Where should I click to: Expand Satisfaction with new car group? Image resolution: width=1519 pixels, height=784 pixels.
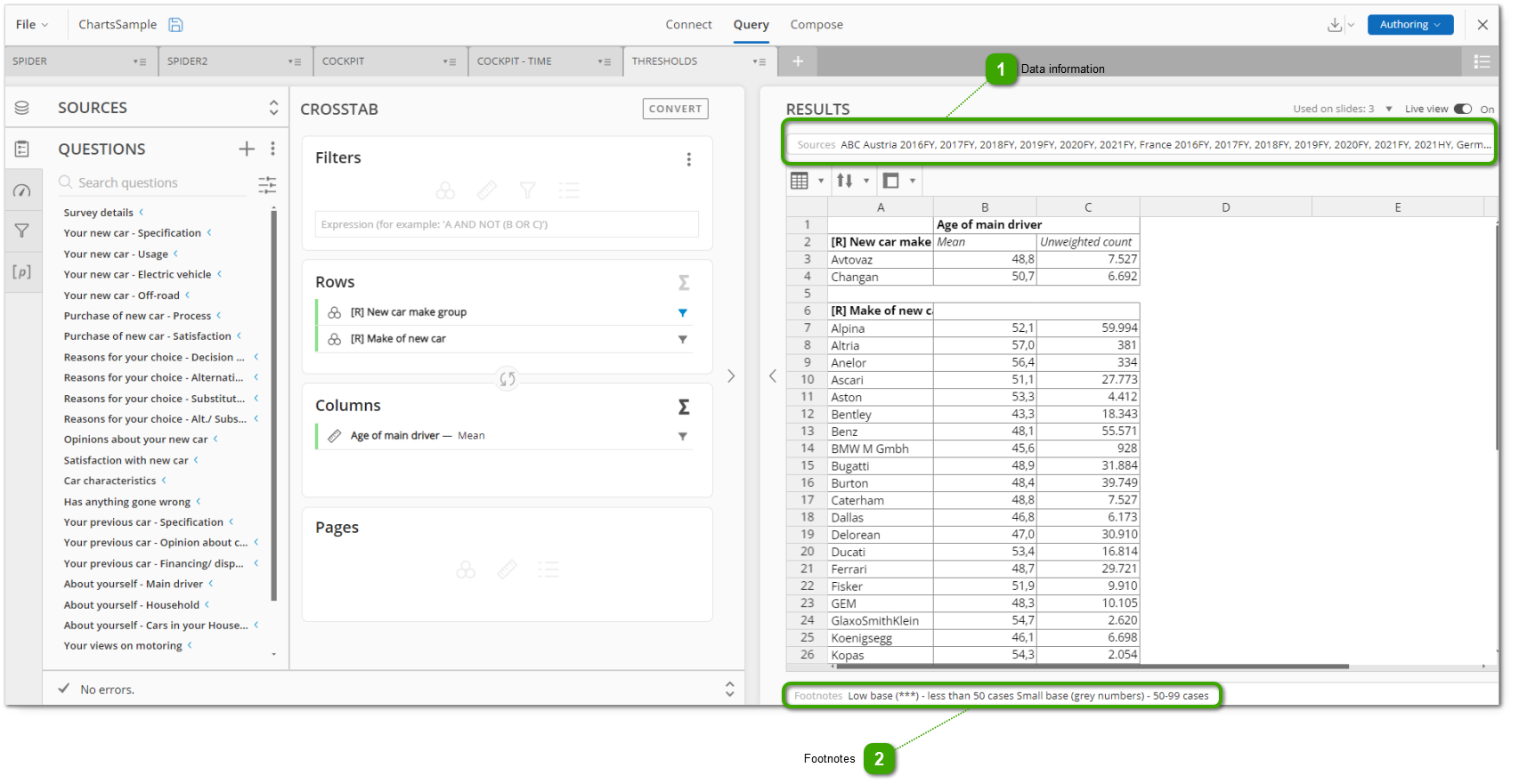pyautogui.click(x=196, y=460)
